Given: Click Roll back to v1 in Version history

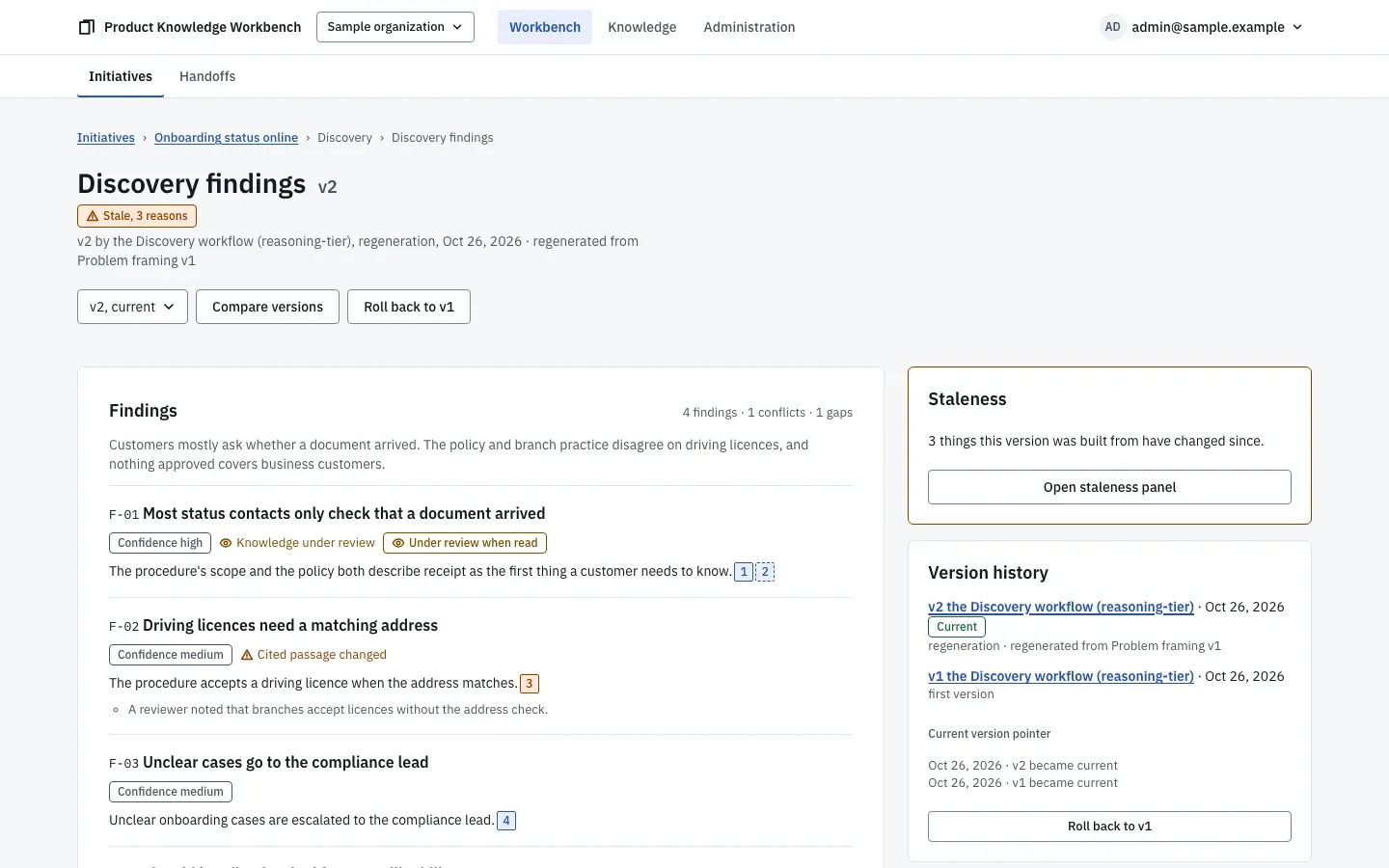Looking at the screenshot, I should (1109, 827).
